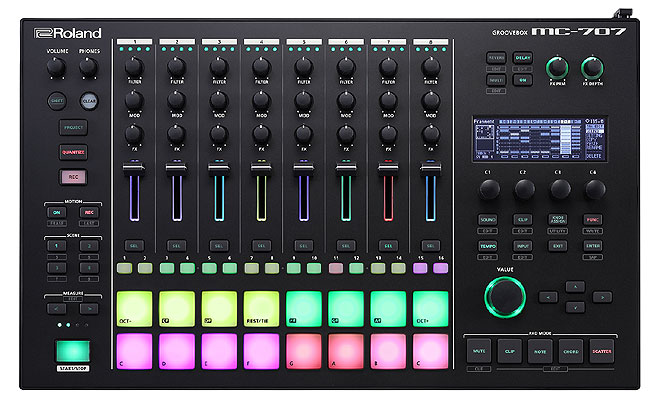660x408 pixels.
Task: Toggle the REVERB effect button
Action: coord(496,58)
